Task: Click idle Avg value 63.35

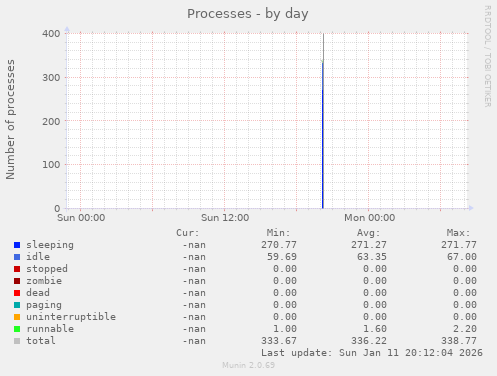Action: [372, 257]
